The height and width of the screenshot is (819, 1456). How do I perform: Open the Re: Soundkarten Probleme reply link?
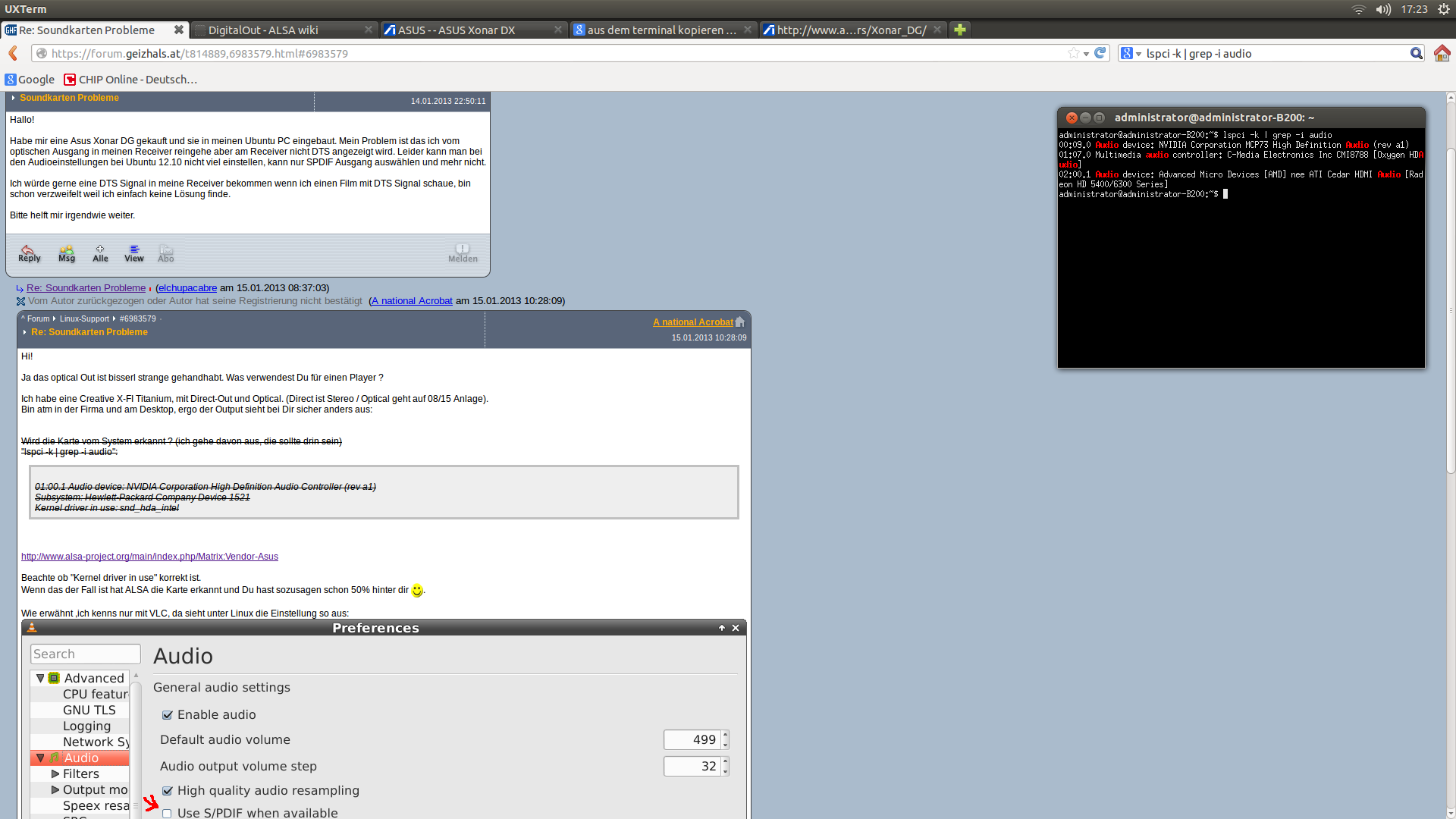pos(86,288)
